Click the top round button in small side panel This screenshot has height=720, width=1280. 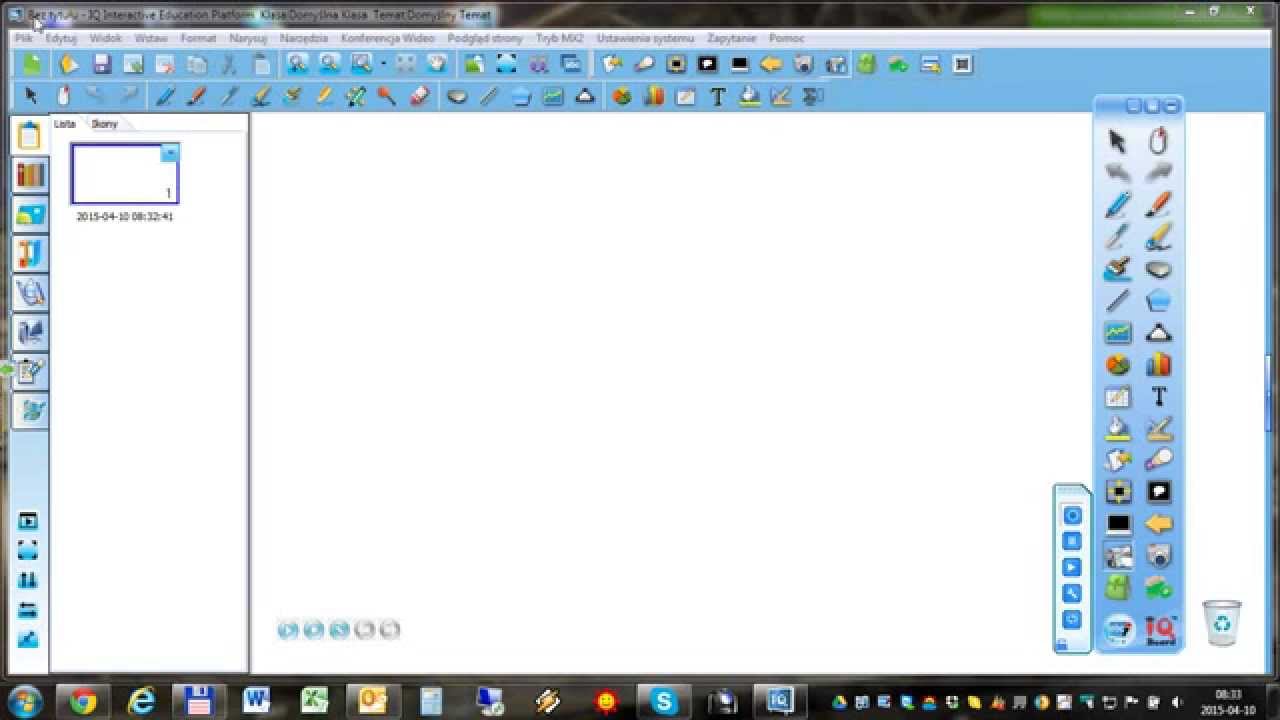pos(1072,516)
